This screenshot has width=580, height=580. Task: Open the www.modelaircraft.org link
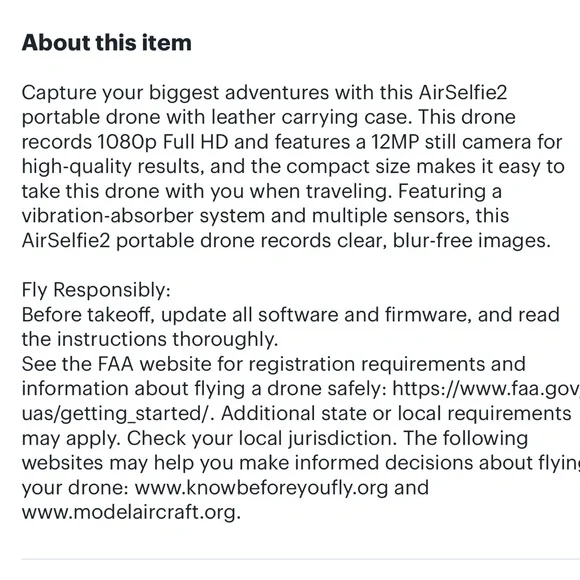point(131,512)
